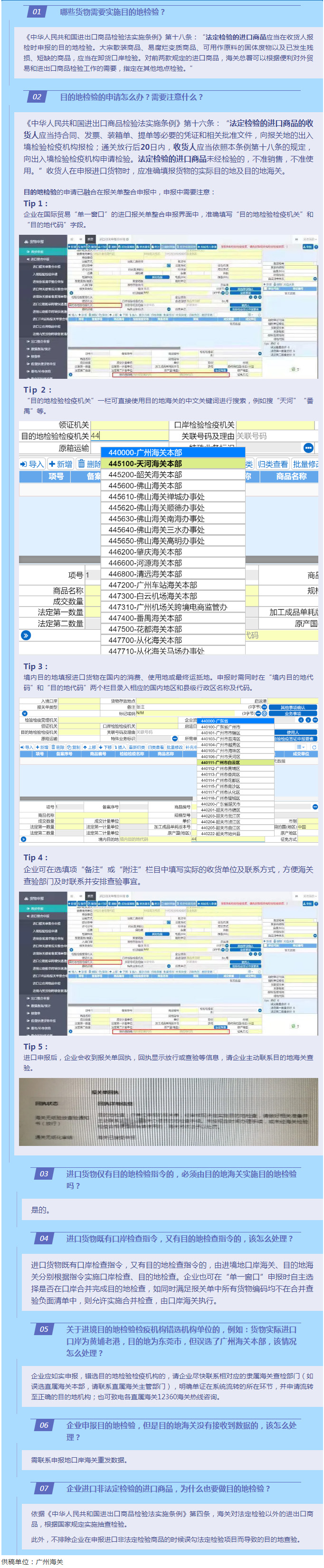324x1568 pixels.
Task: Select 447400-番禺海关本部 option
Action: click(x=172, y=618)
